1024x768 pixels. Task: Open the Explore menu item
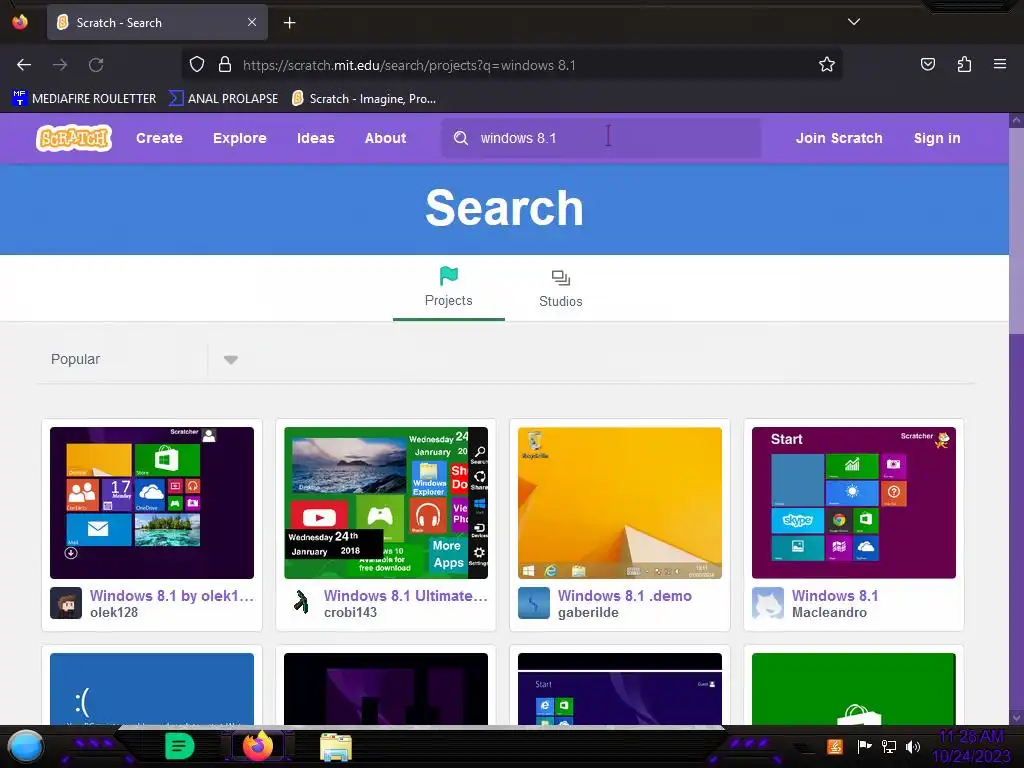(240, 138)
